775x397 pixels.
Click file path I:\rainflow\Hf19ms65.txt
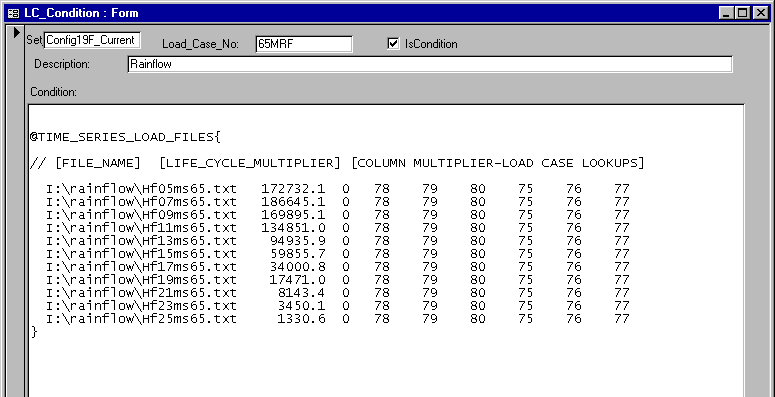coord(141,280)
